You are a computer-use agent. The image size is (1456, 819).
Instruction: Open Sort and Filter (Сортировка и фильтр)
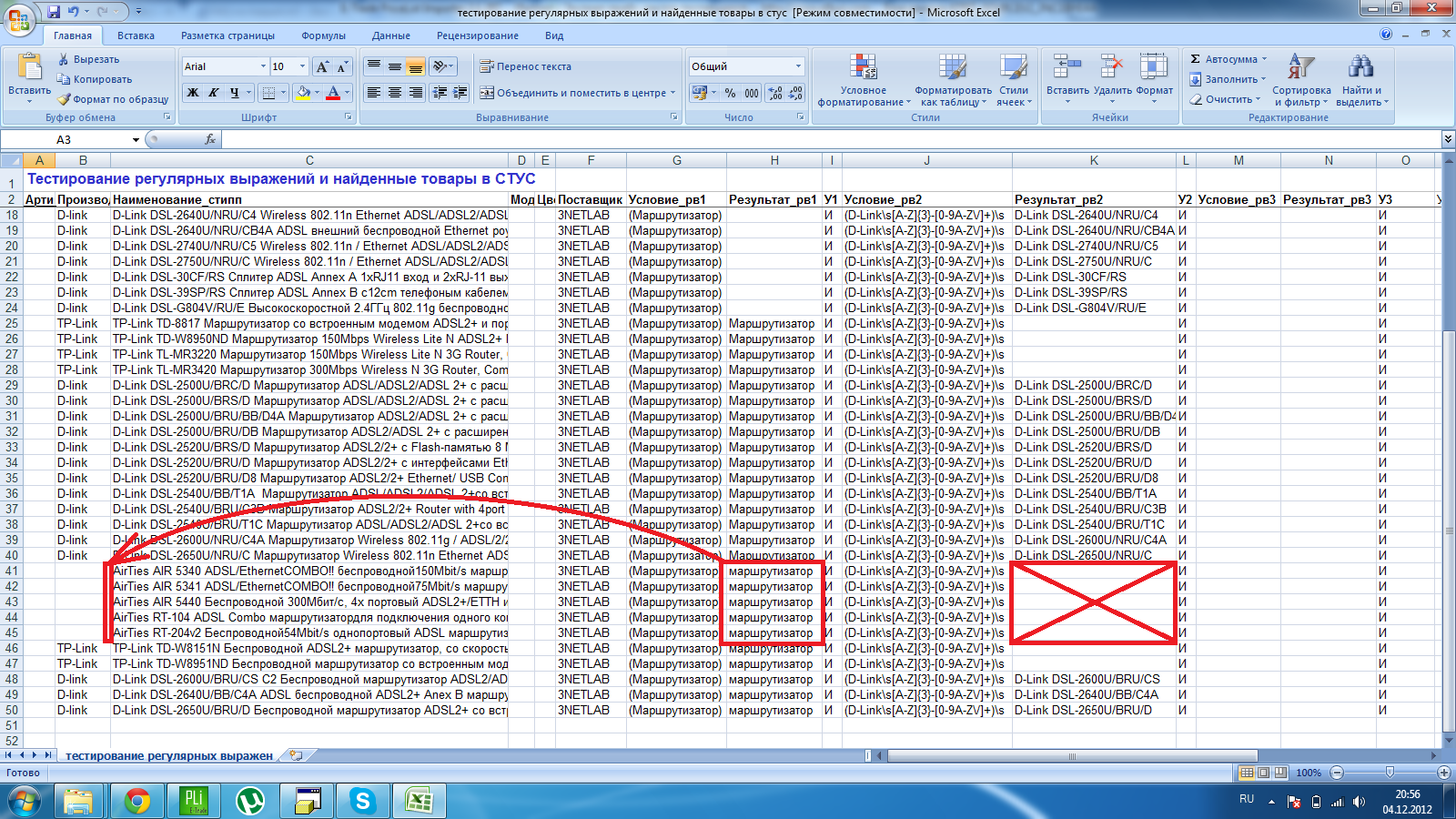pos(1301,80)
